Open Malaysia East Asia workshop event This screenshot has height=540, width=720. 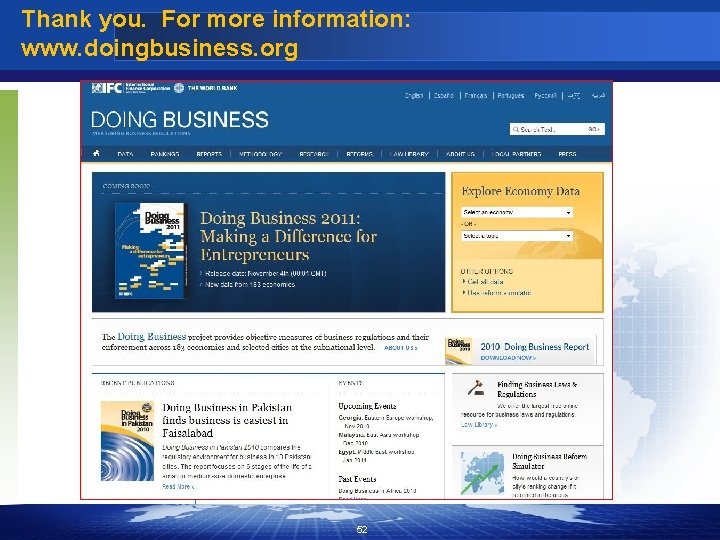point(379,439)
